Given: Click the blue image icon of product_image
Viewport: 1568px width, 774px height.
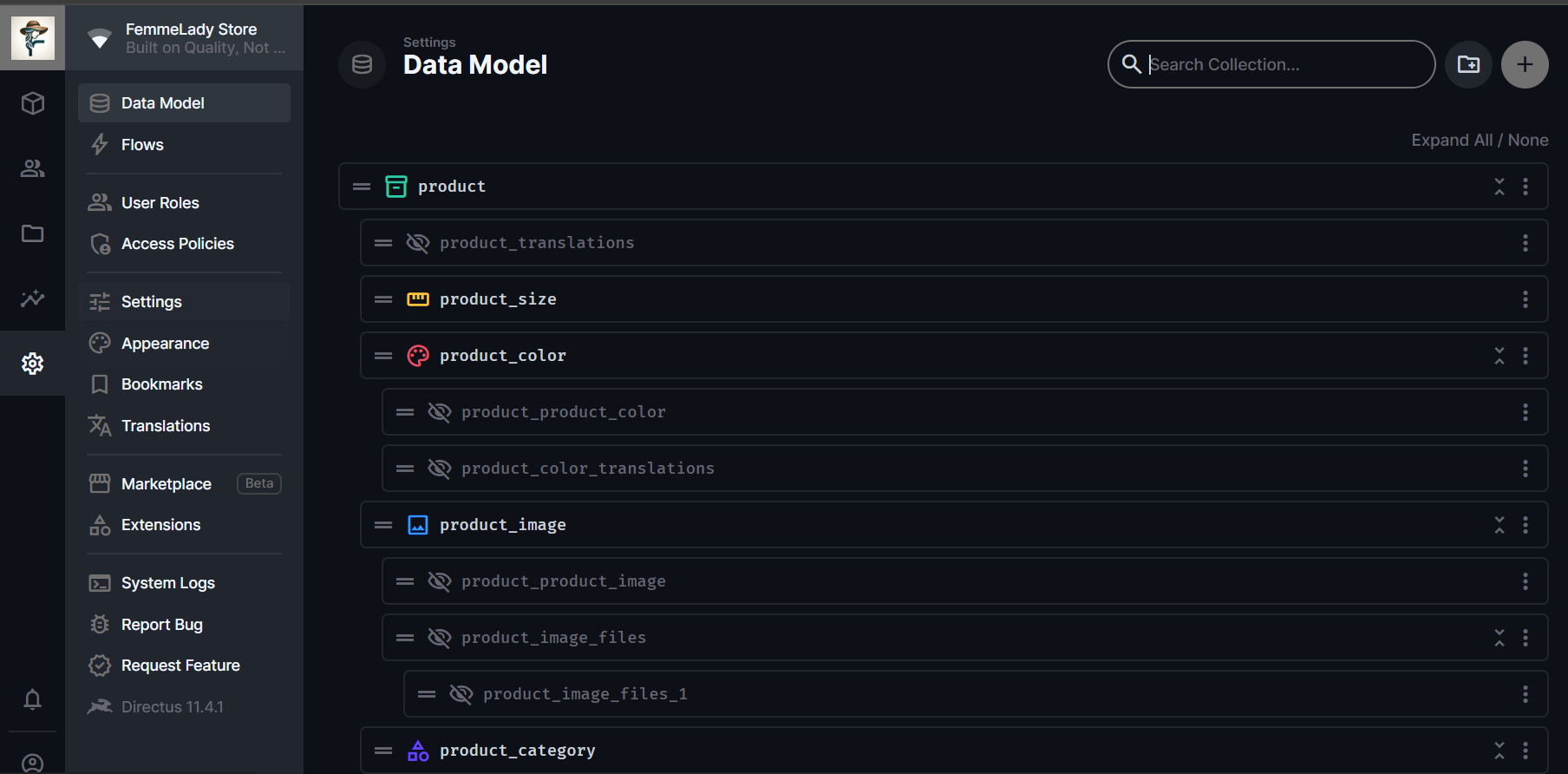Looking at the screenshot, I should [x=418, y=525].
